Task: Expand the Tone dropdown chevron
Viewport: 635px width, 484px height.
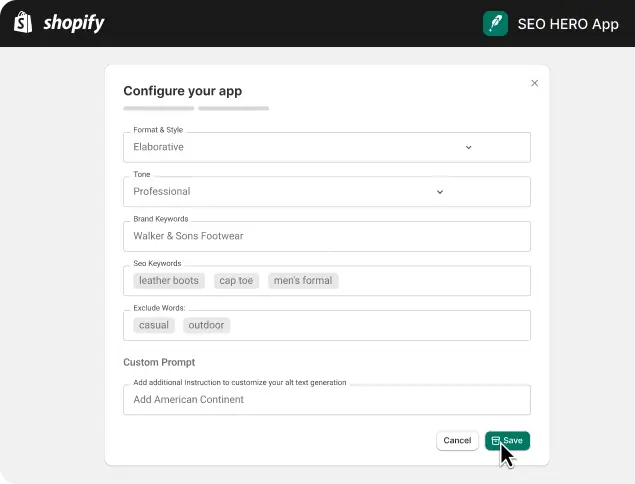Action: click(440, 192)
